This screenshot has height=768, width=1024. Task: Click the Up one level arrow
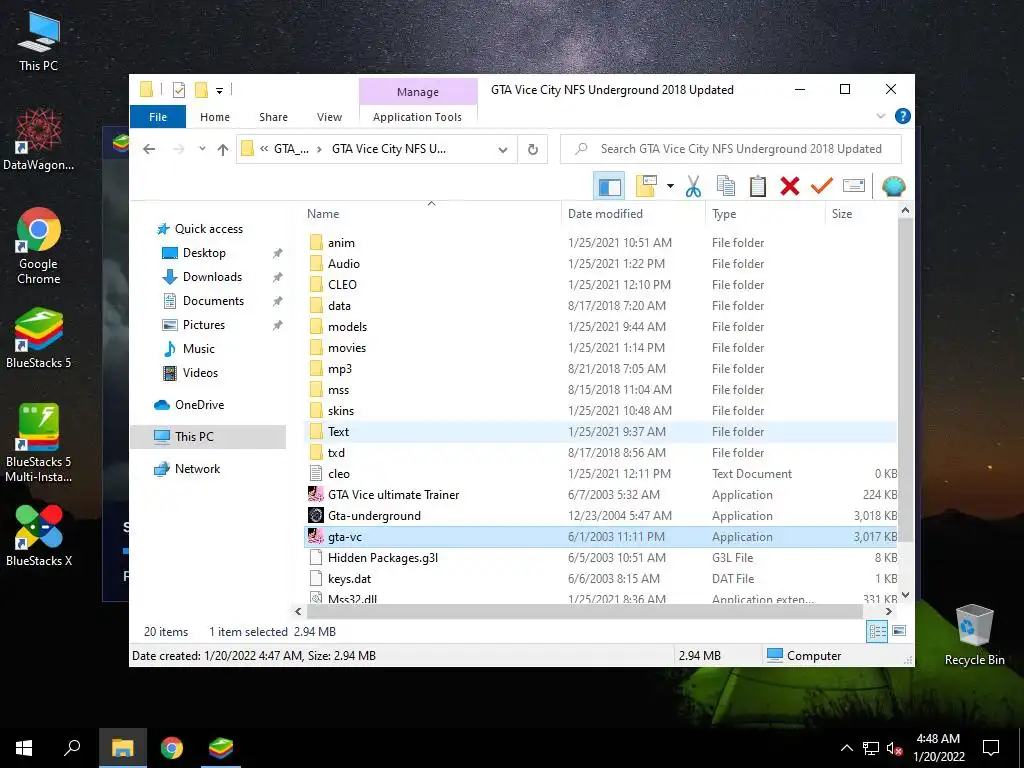point(223,150)
